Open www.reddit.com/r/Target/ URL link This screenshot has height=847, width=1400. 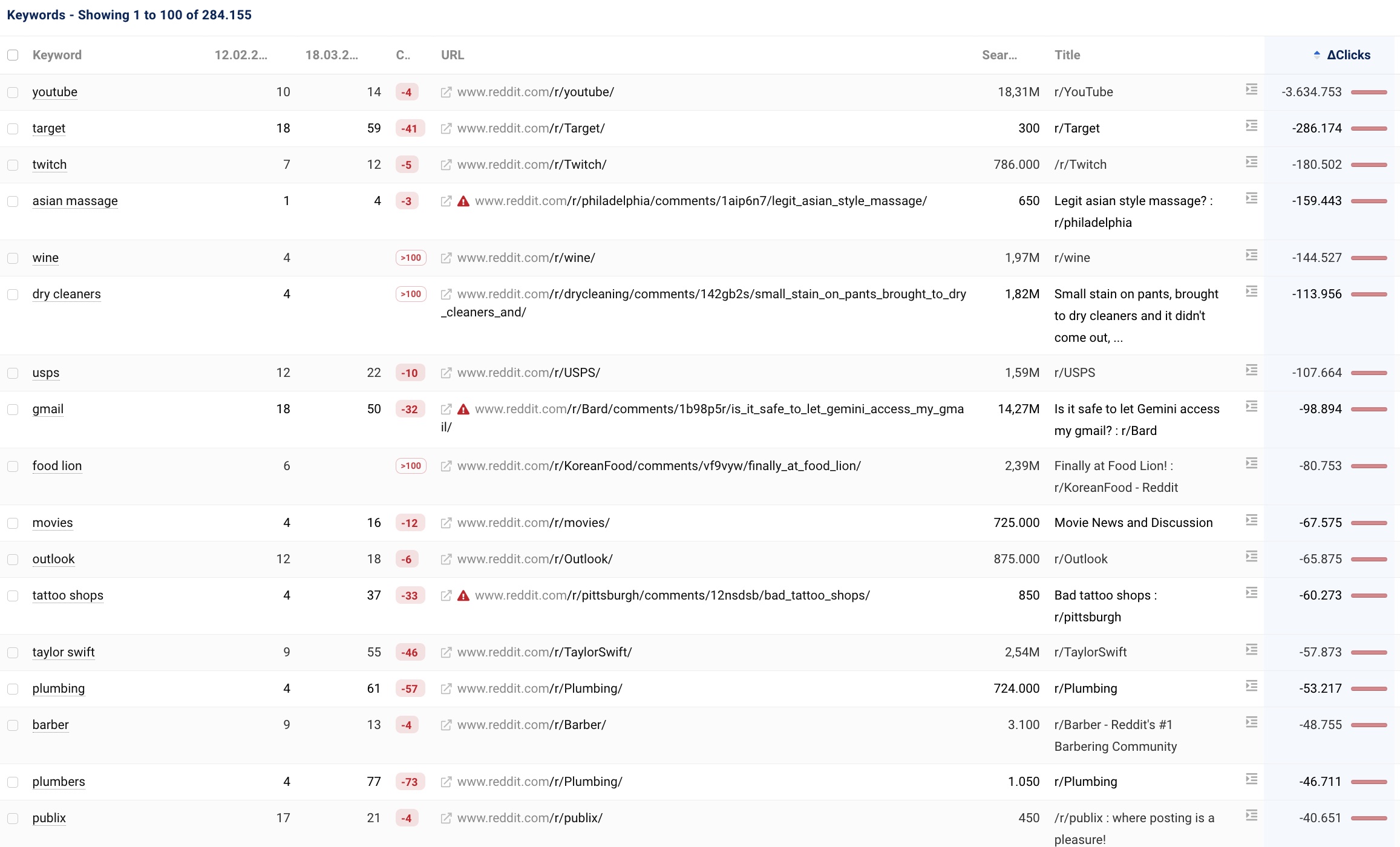point(531,128)
